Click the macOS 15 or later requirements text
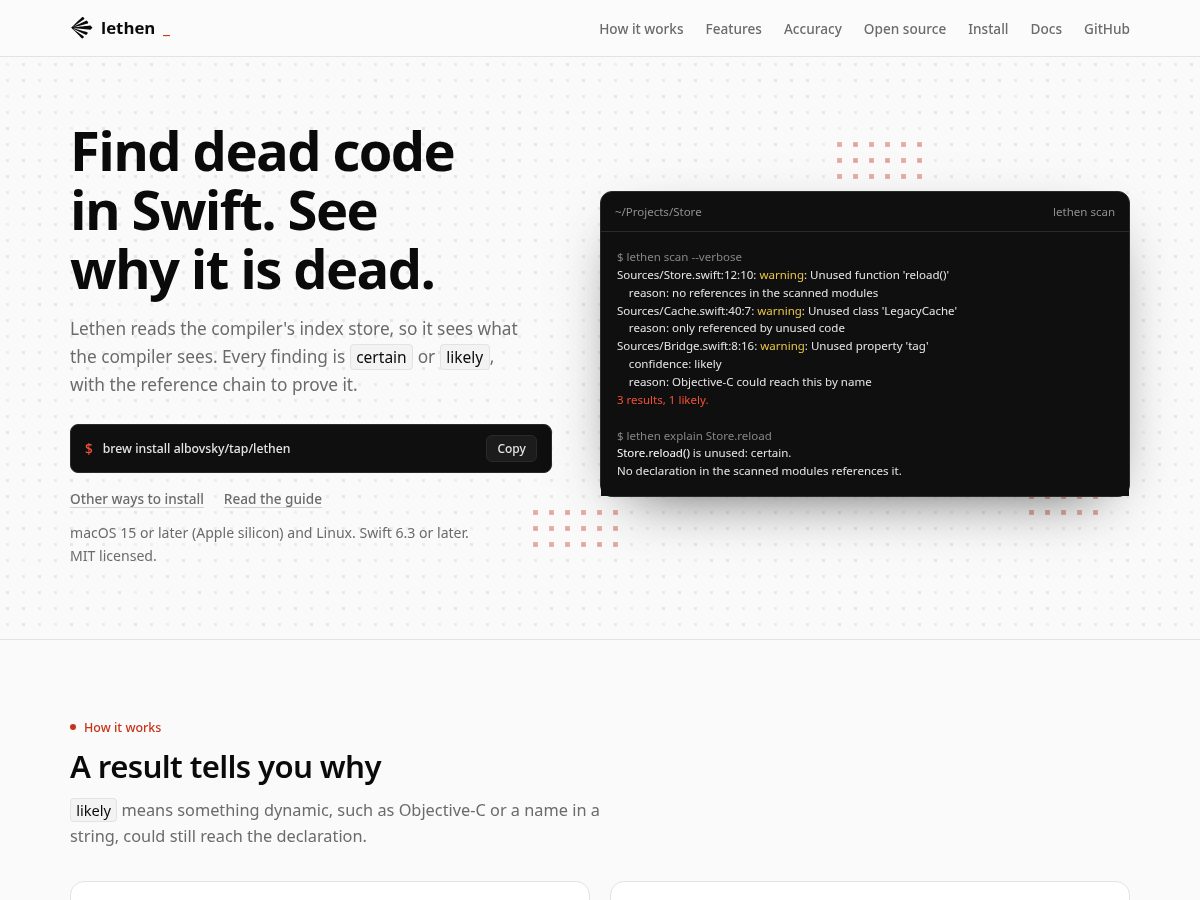Screen dimensions: 1200x900 [x=269, y=533]
